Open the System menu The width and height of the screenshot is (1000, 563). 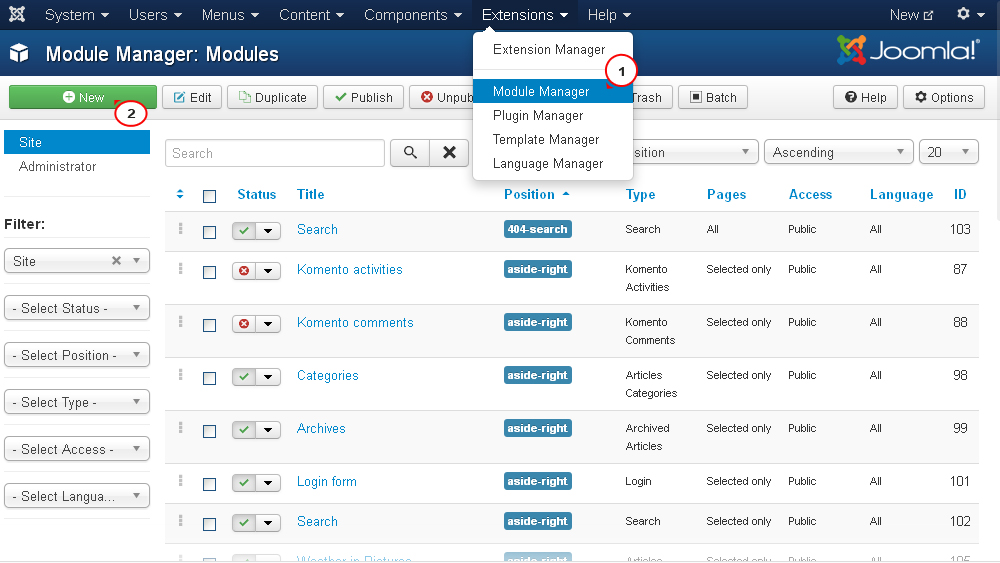click(x=77, y=15)
